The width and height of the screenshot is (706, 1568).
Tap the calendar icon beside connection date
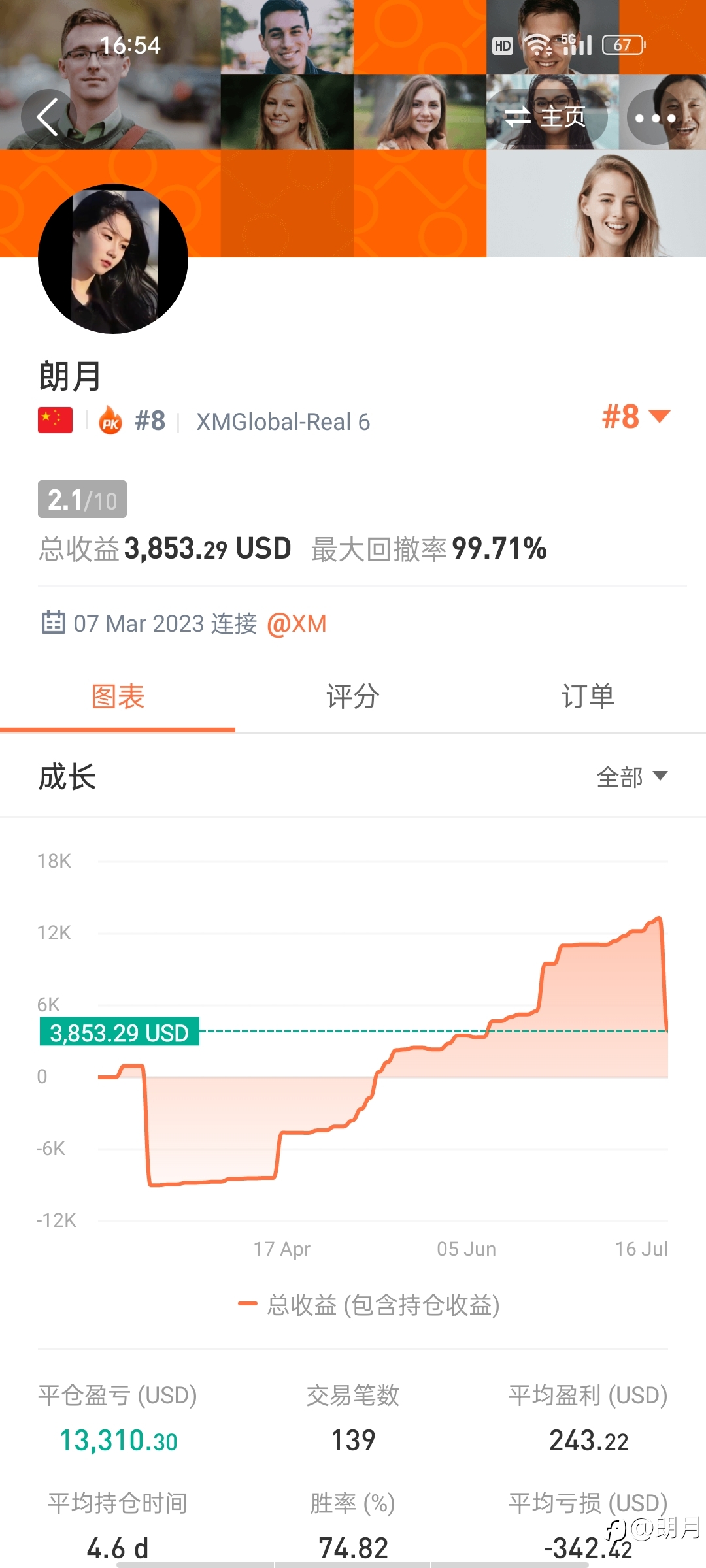(x=54, y=623)
